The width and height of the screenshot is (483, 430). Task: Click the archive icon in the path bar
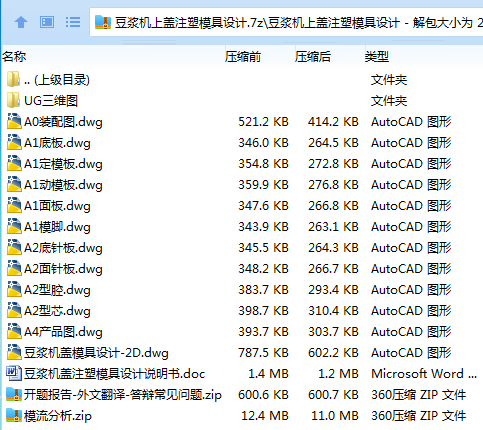pos(103,22)
